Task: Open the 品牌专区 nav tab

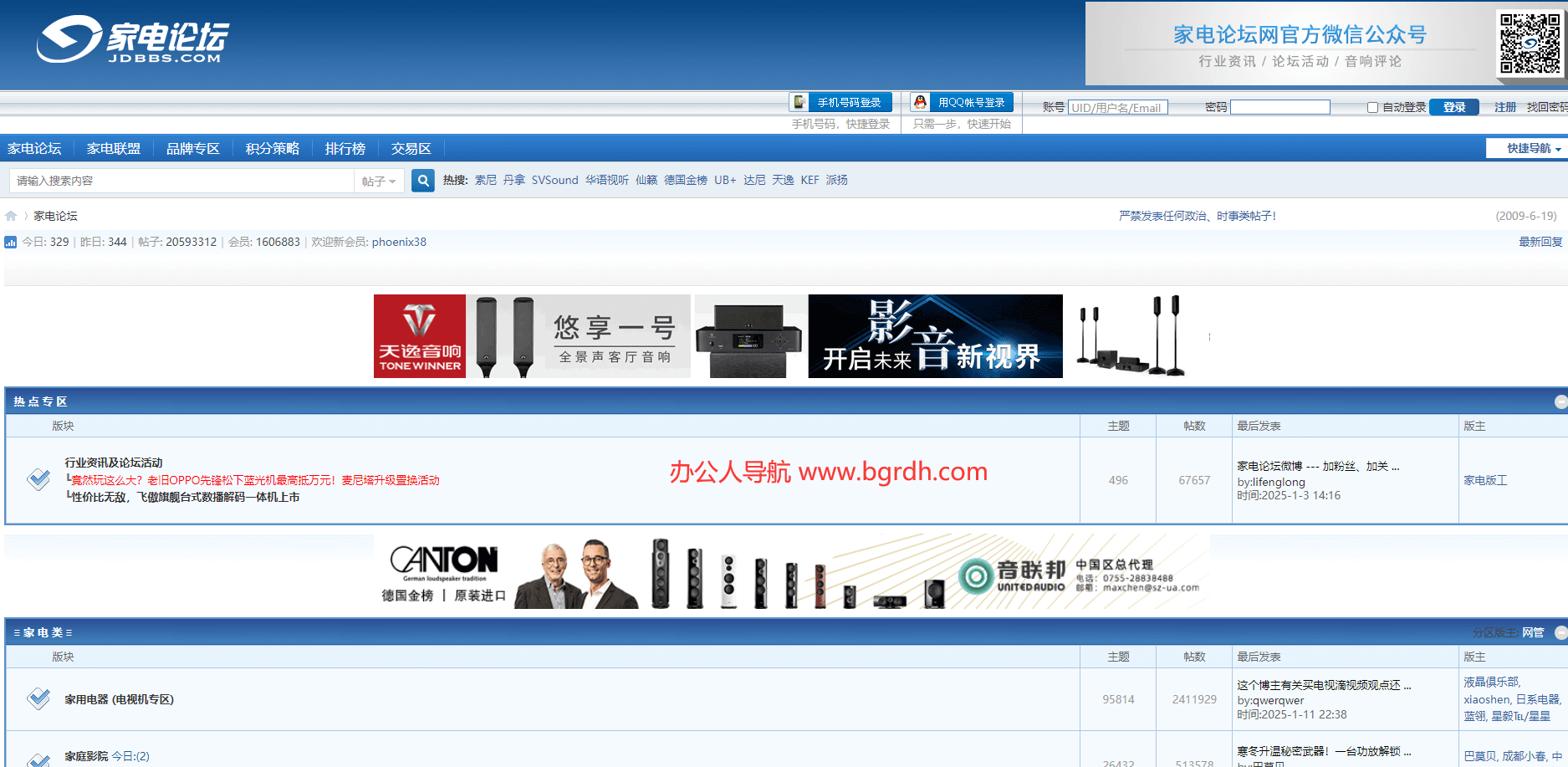Action: [x=192, y=148]
